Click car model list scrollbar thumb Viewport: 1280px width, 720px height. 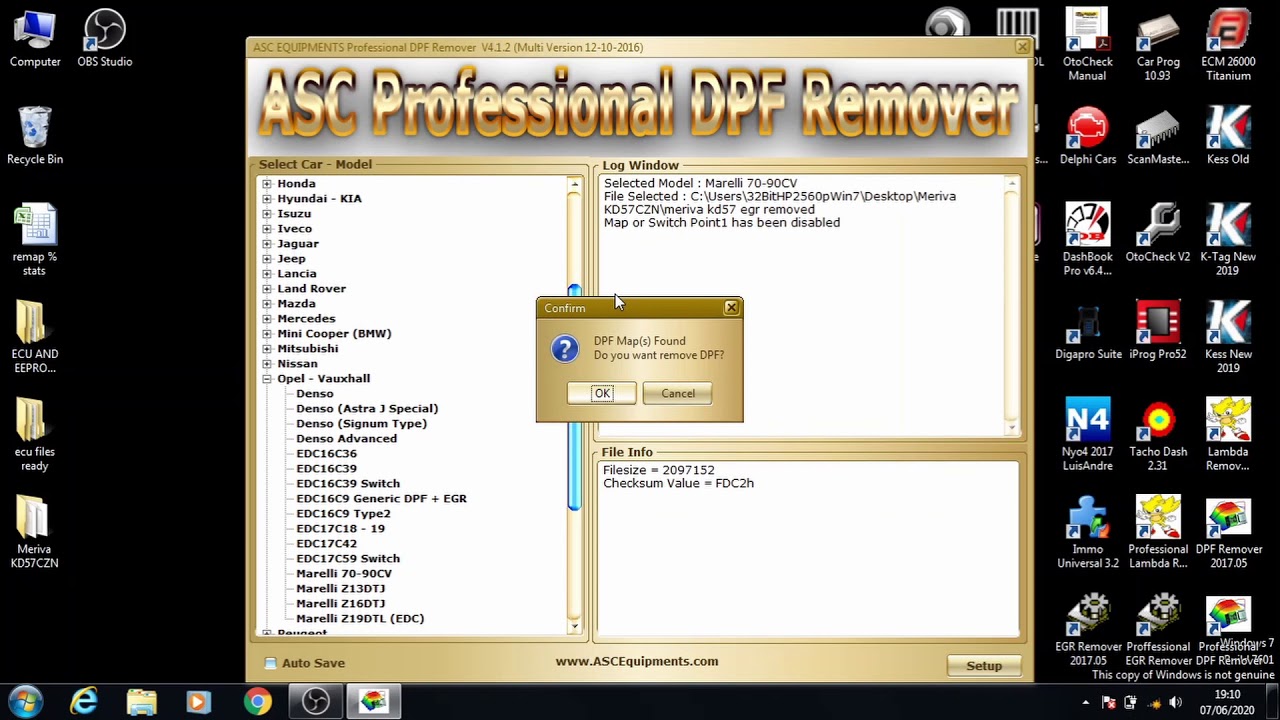tap(574, 398)
